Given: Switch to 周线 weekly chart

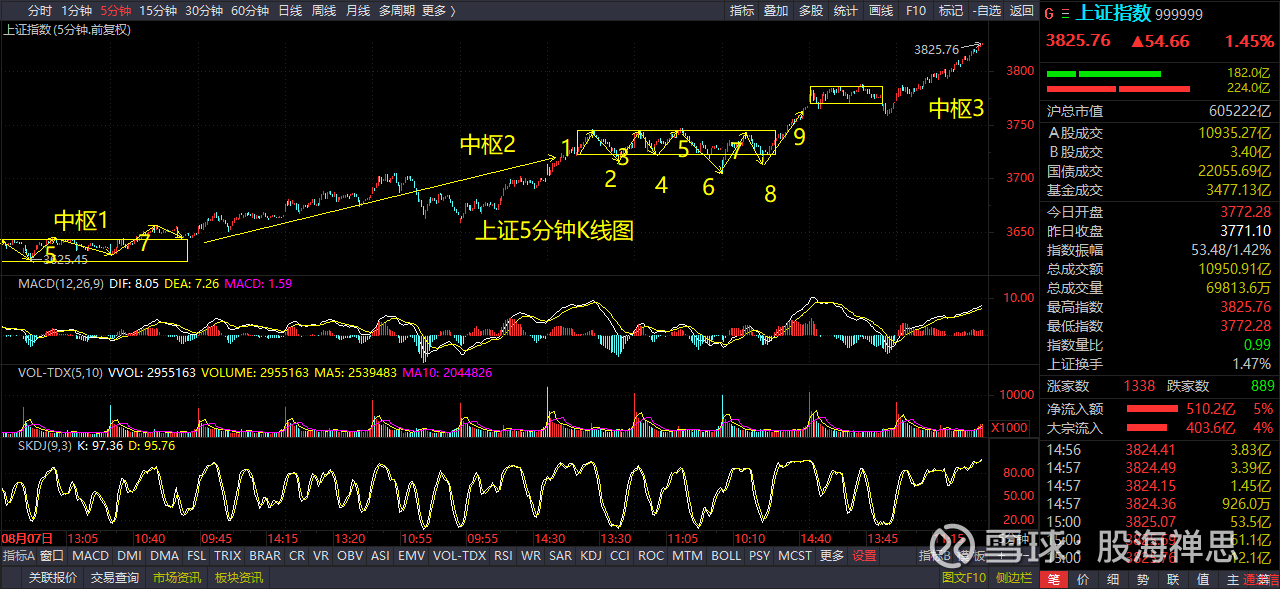Looking at the screenshot, I should [x=324, y=10].
